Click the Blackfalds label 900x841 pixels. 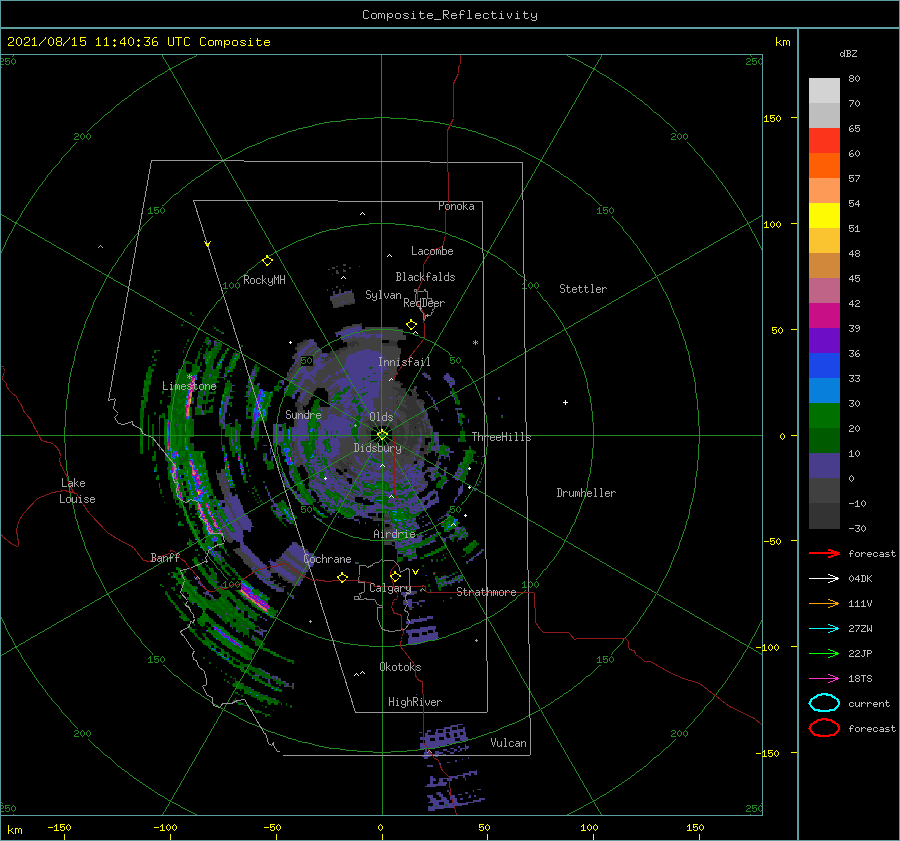point(425,277)
